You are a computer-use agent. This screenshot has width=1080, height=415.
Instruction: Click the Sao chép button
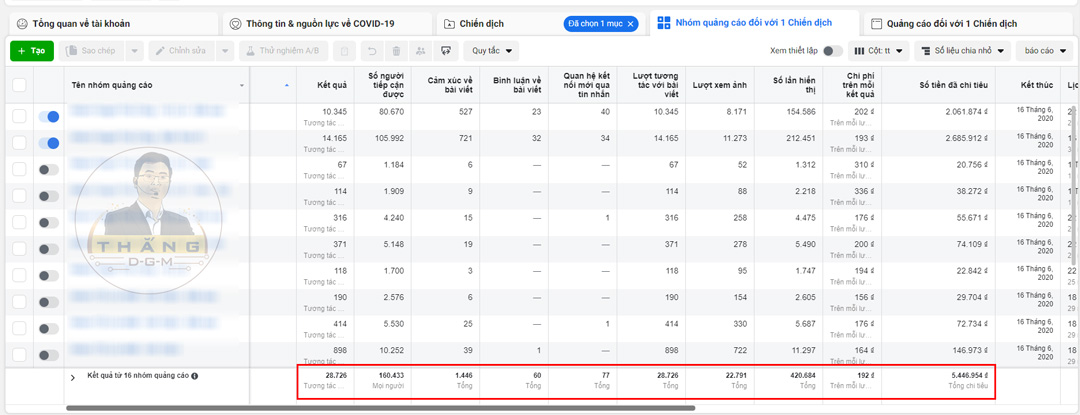tap(93, 51)
